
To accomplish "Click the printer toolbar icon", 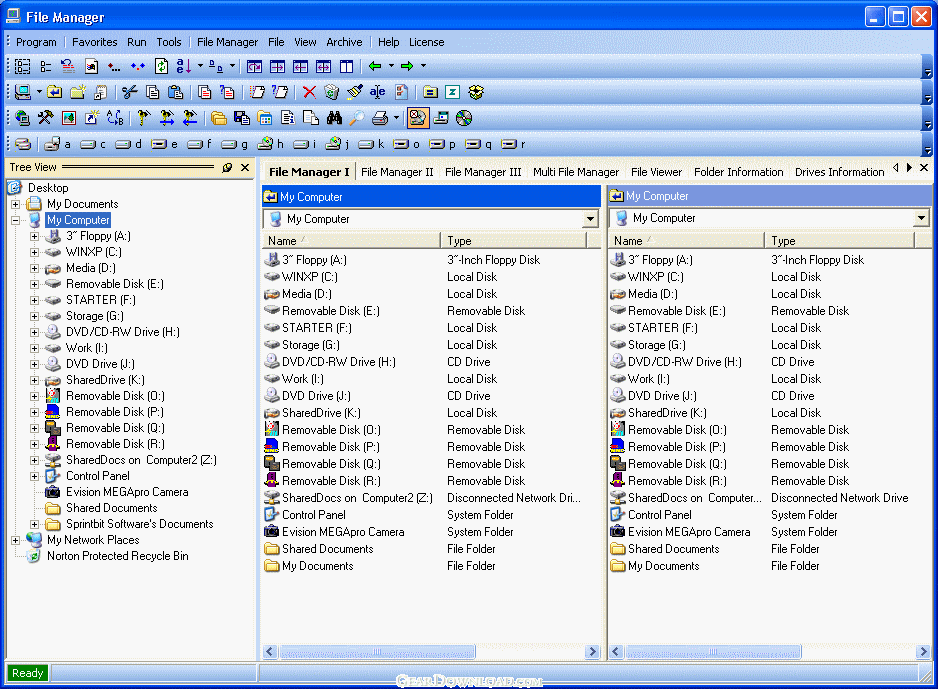I will tap(380, 118).
